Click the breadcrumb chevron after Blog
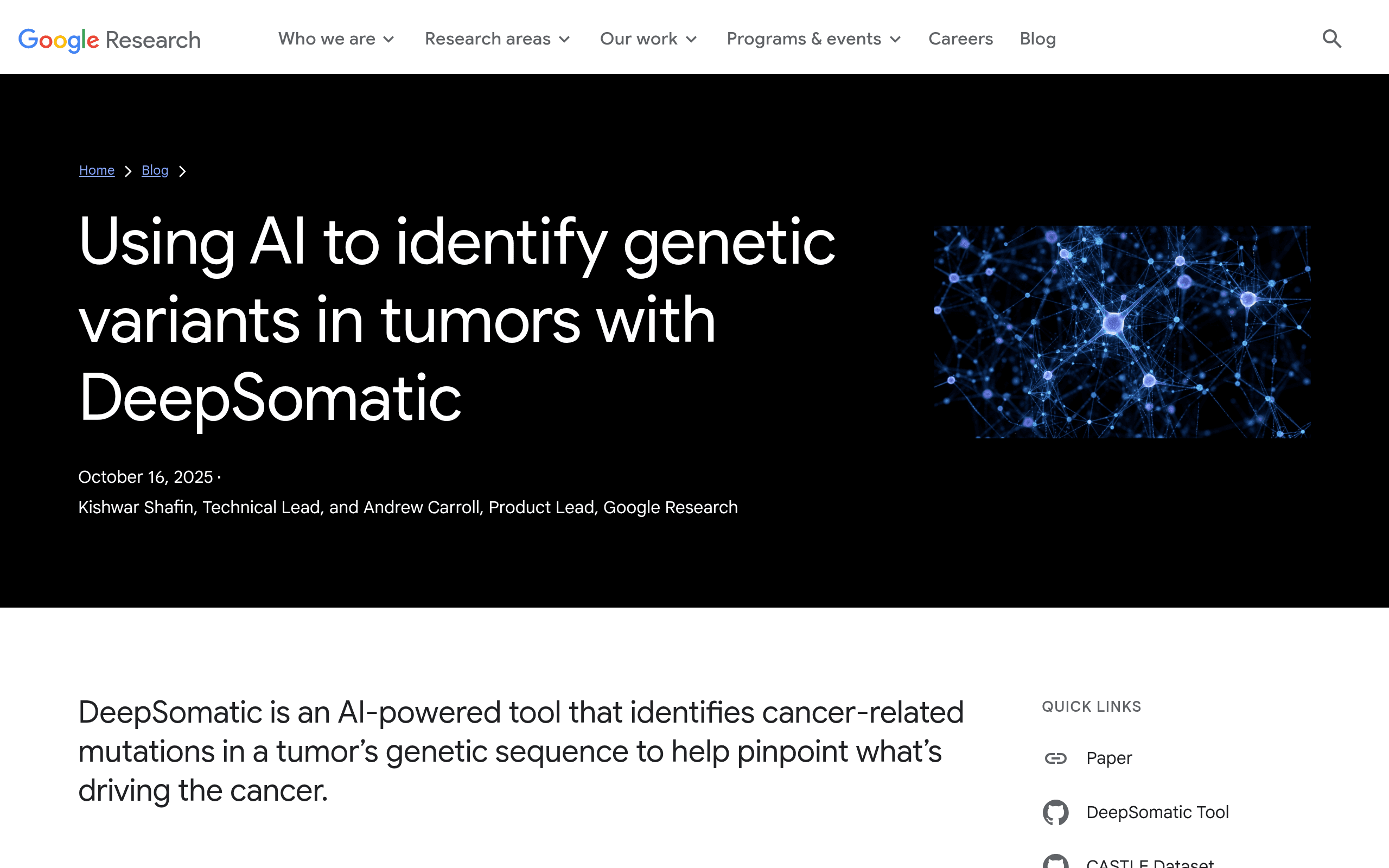 [x=182, y=171]
